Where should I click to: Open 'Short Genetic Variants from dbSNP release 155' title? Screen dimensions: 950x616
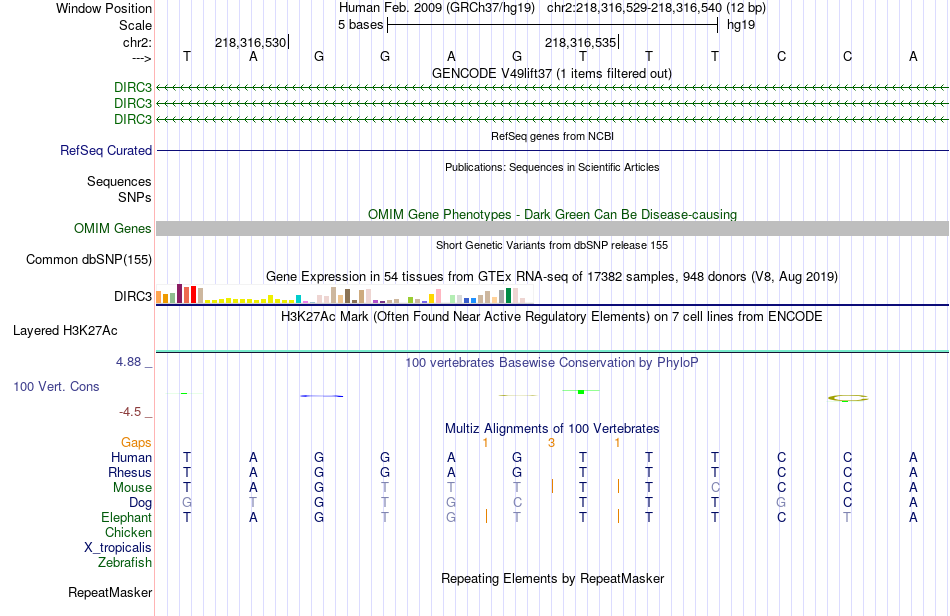pos(552,245)
